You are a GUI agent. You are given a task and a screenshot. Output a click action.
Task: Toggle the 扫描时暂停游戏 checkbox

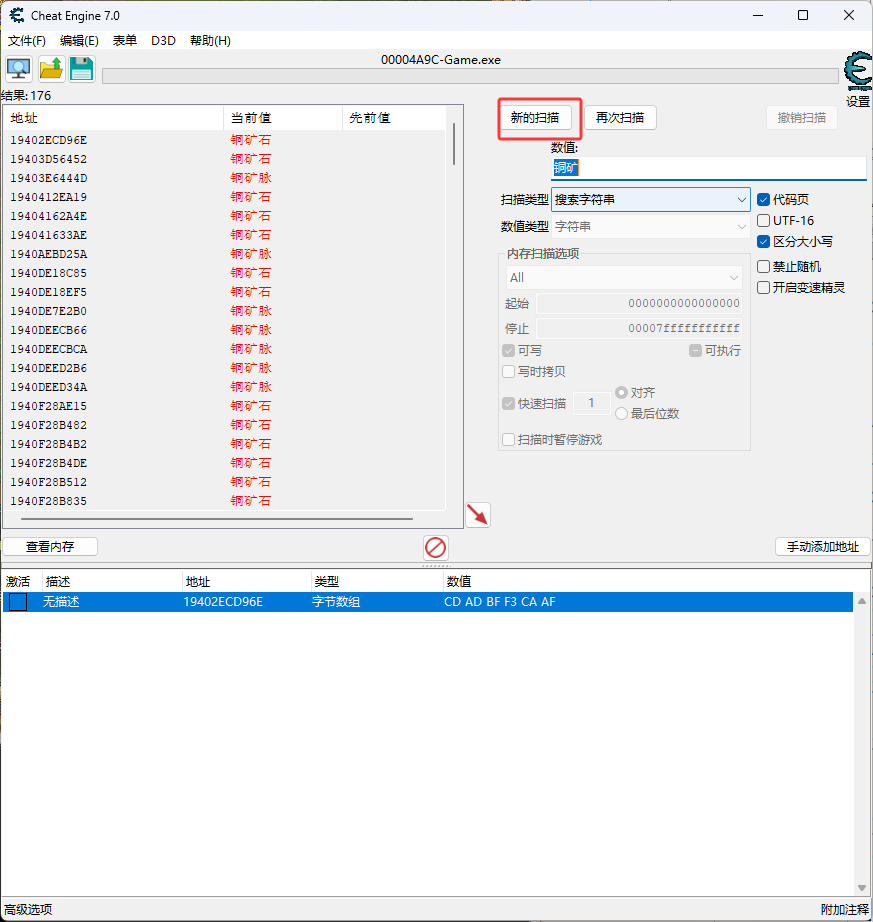tap(509, 440)
